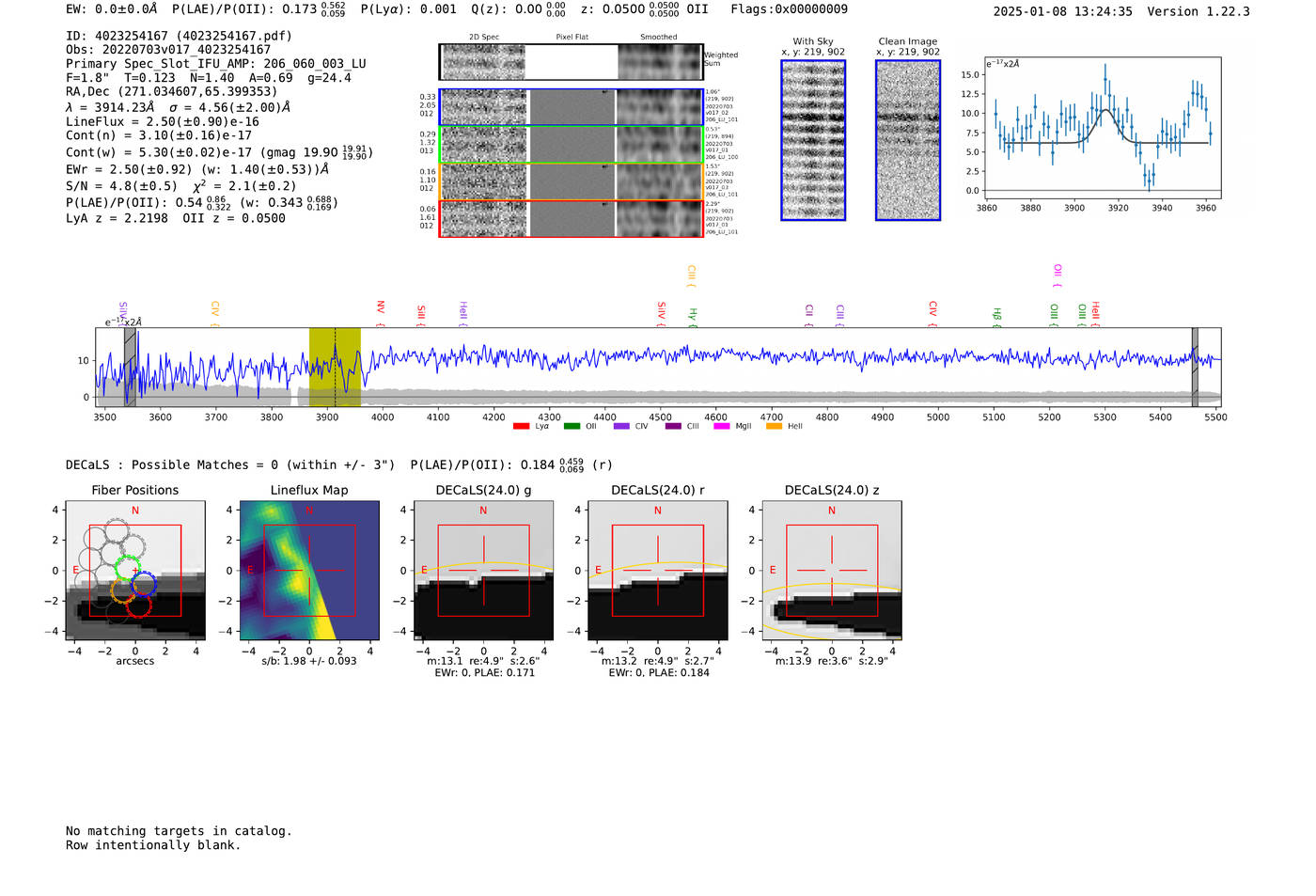Click the dark purple CIII legend swatch
Image resolution: width=1316 pixels, height=896 pixels.
673,427
